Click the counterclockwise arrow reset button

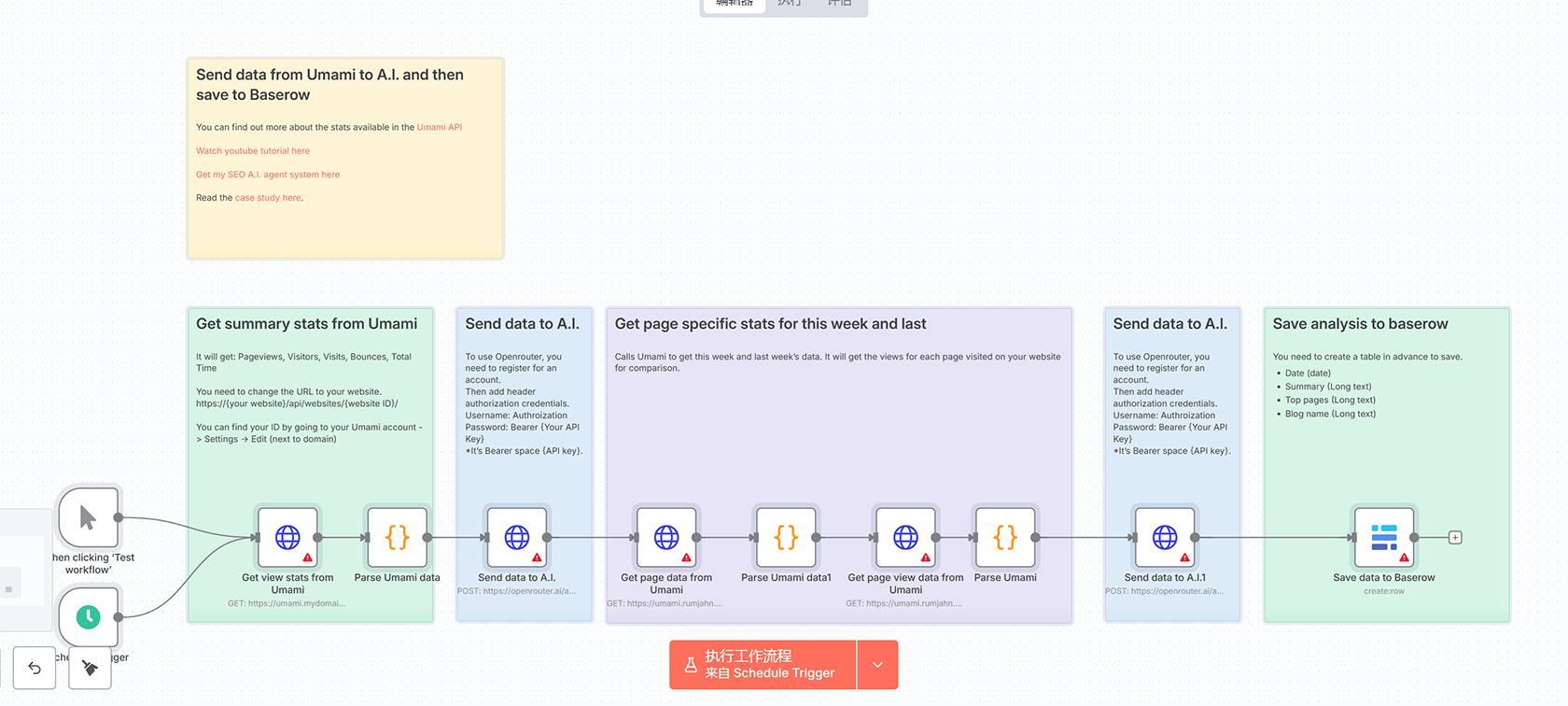tap(35, 668)
